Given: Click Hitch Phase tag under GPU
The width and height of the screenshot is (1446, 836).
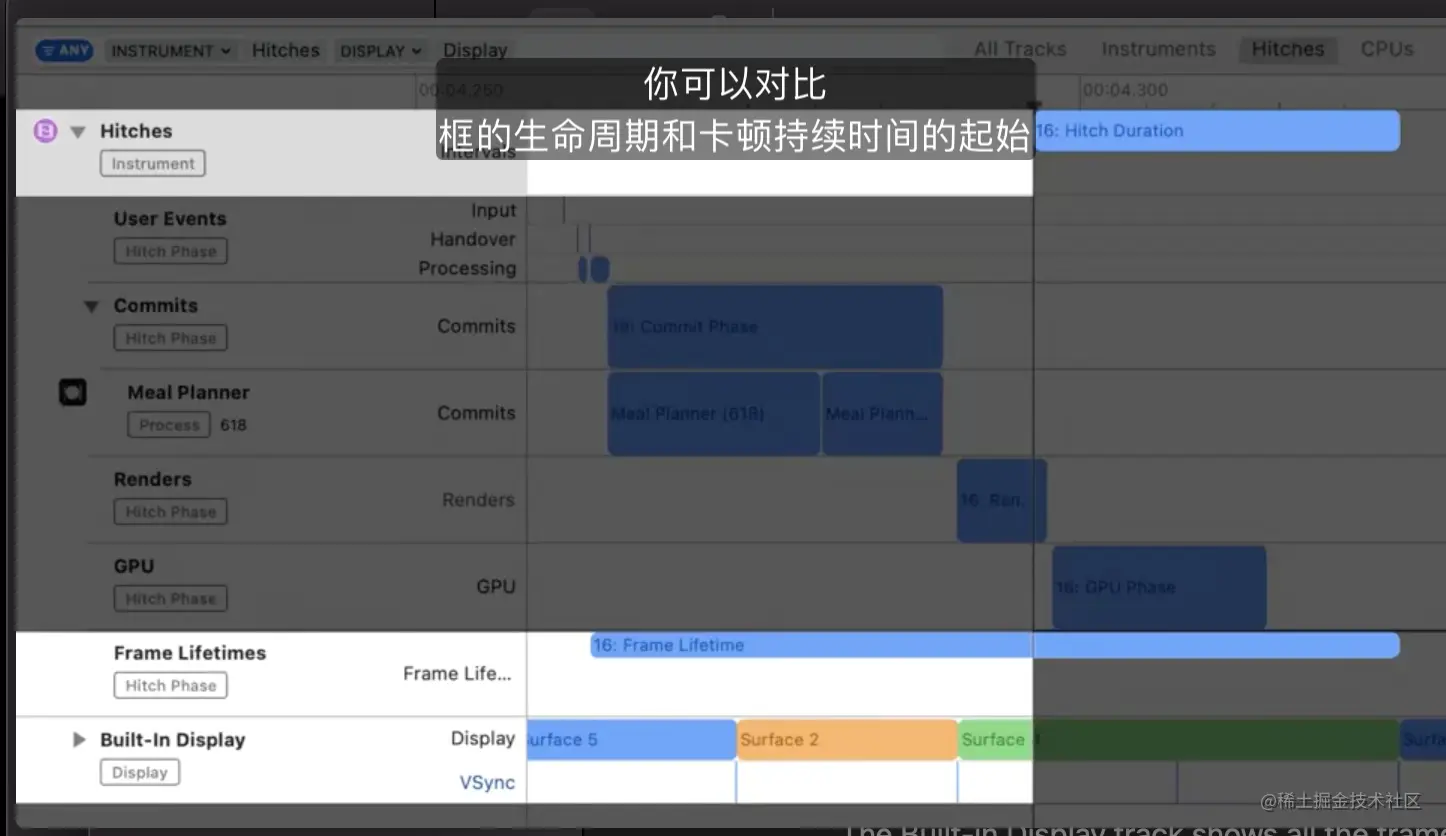Looking at the screenshot, I should coord(171,599).
